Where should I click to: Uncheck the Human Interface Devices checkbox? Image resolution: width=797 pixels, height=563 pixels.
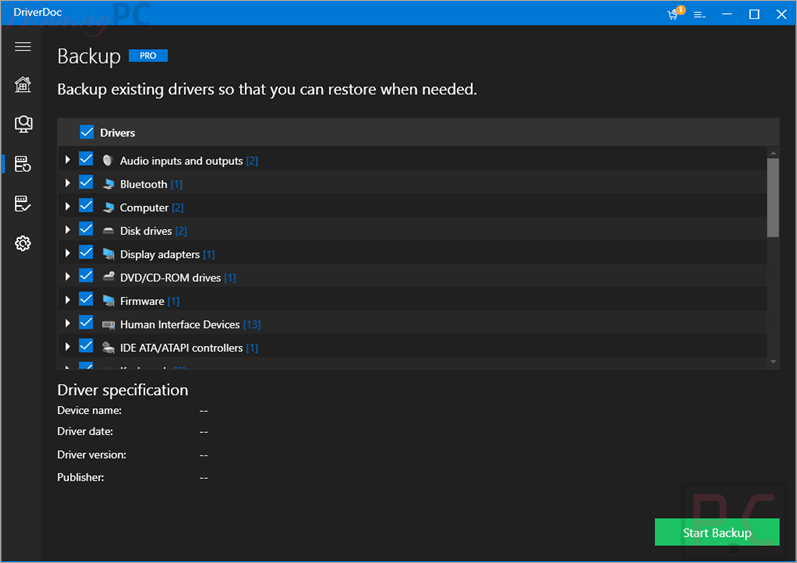click(86, 323)
